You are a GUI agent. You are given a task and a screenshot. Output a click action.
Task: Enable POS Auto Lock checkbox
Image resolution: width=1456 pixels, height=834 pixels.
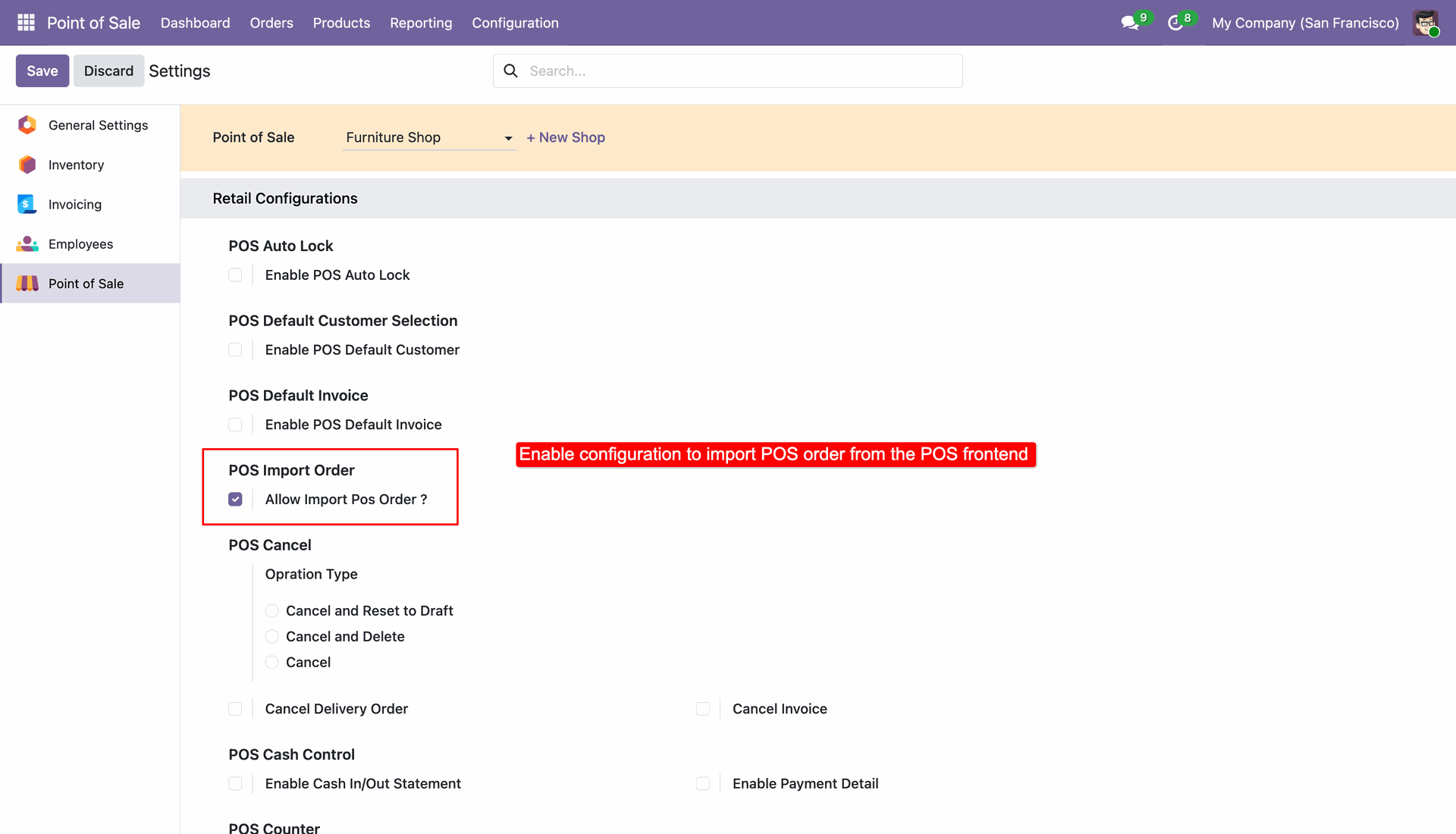coord(235,274)
